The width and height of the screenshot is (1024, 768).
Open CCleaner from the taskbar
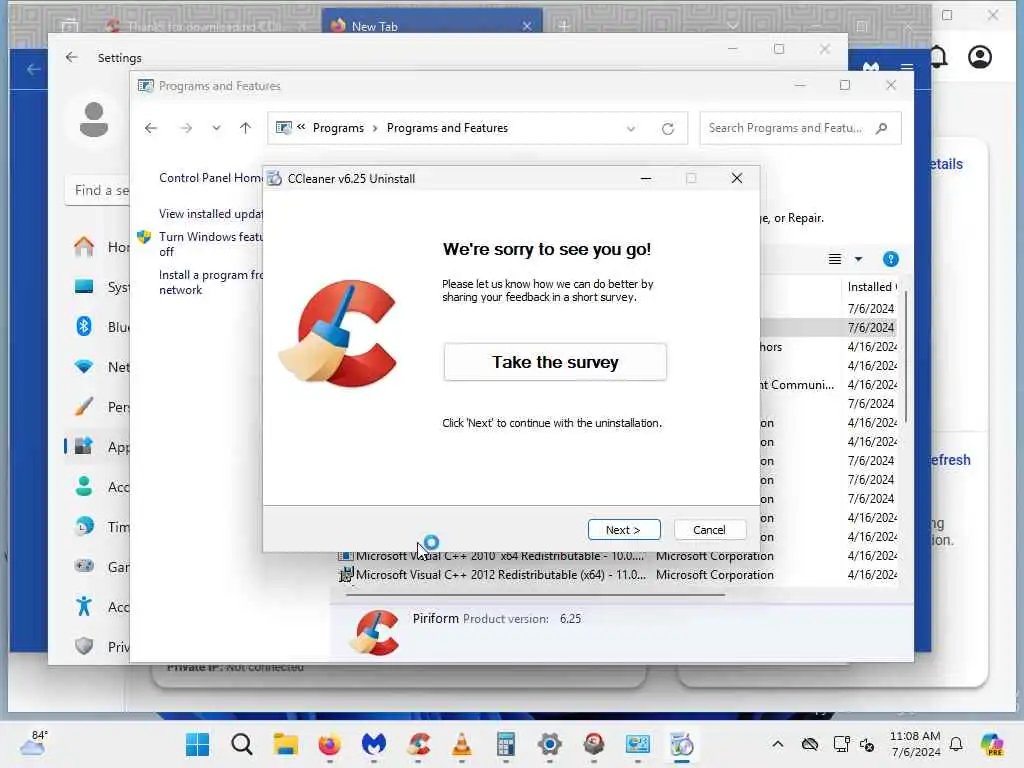coord(418,744)
